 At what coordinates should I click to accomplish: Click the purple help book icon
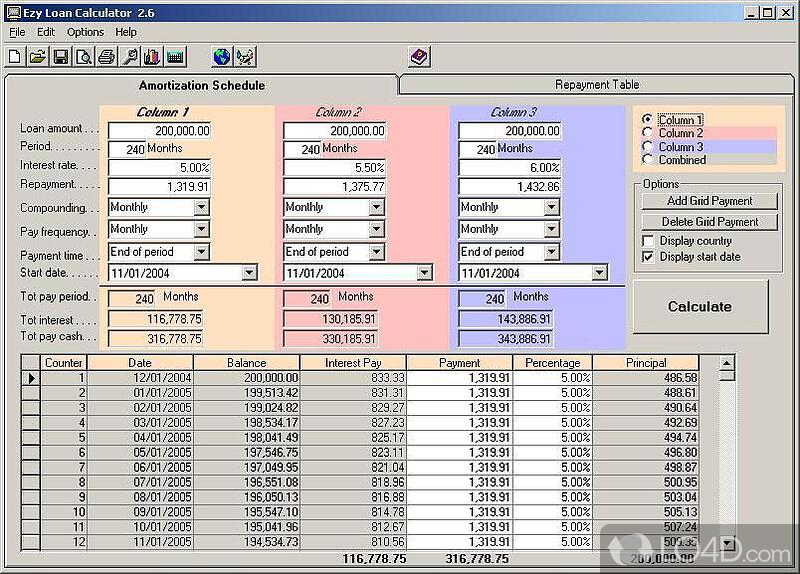[x=419, y=57]
